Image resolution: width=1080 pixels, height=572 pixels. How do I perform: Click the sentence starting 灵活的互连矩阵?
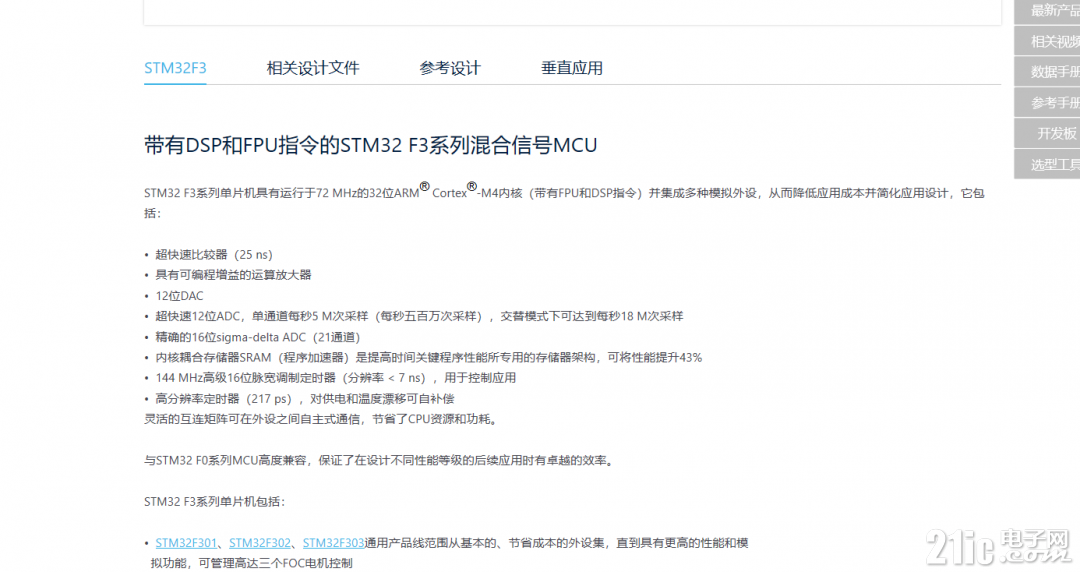tap(321, 419)
